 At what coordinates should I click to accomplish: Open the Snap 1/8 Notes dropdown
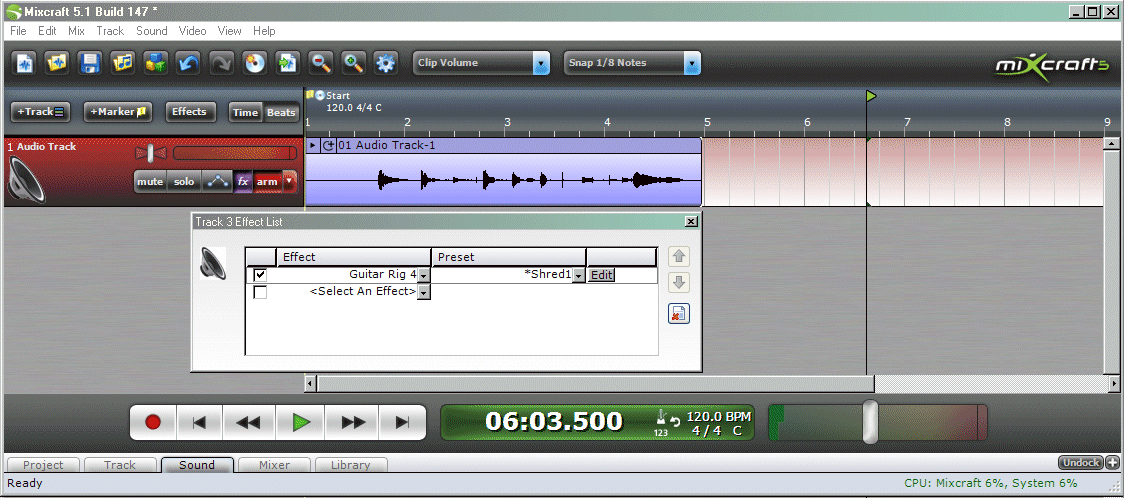[692, 63]
